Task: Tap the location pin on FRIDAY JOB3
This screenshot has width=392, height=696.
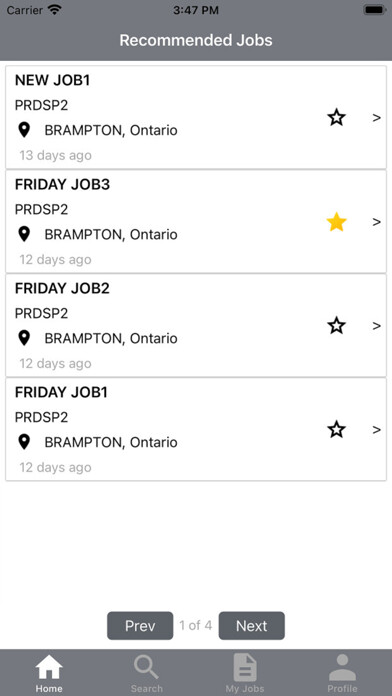Action: pyautogui.click(x=24, y=234)
